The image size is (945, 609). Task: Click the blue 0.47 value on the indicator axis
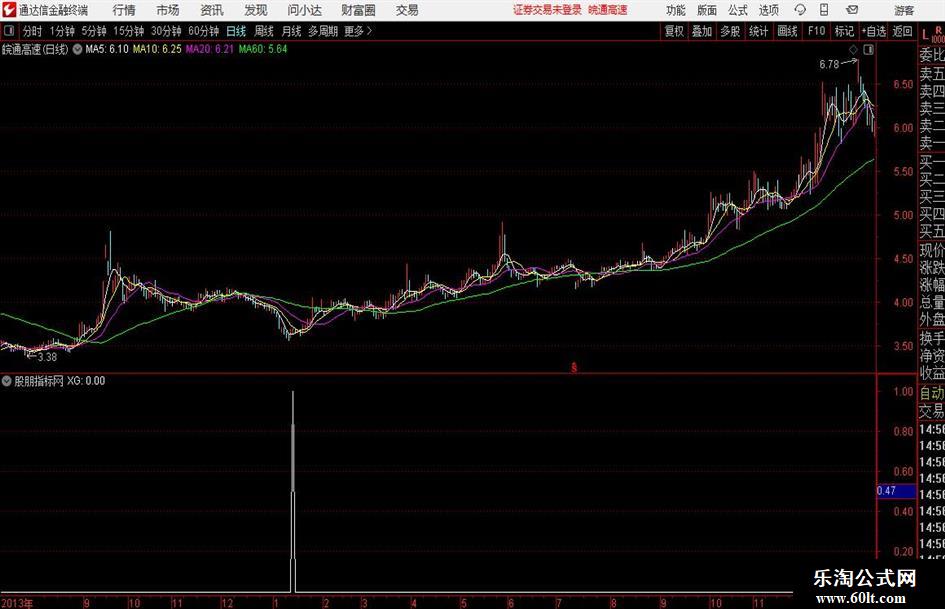(x=896, y=491)
